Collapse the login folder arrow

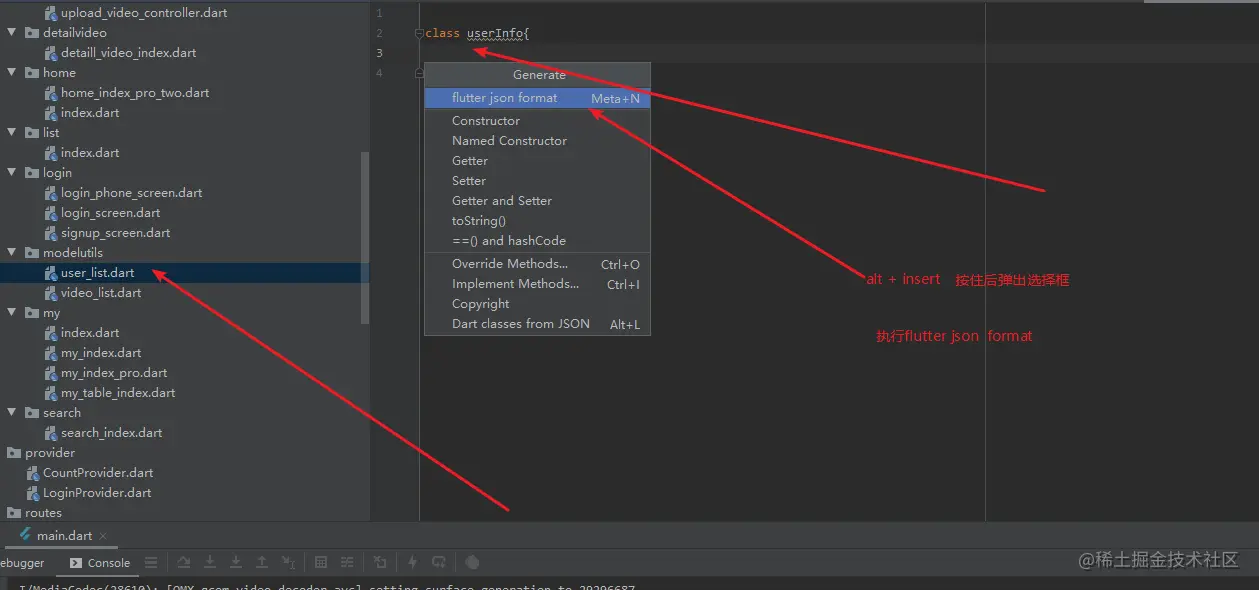click(12, 173)
